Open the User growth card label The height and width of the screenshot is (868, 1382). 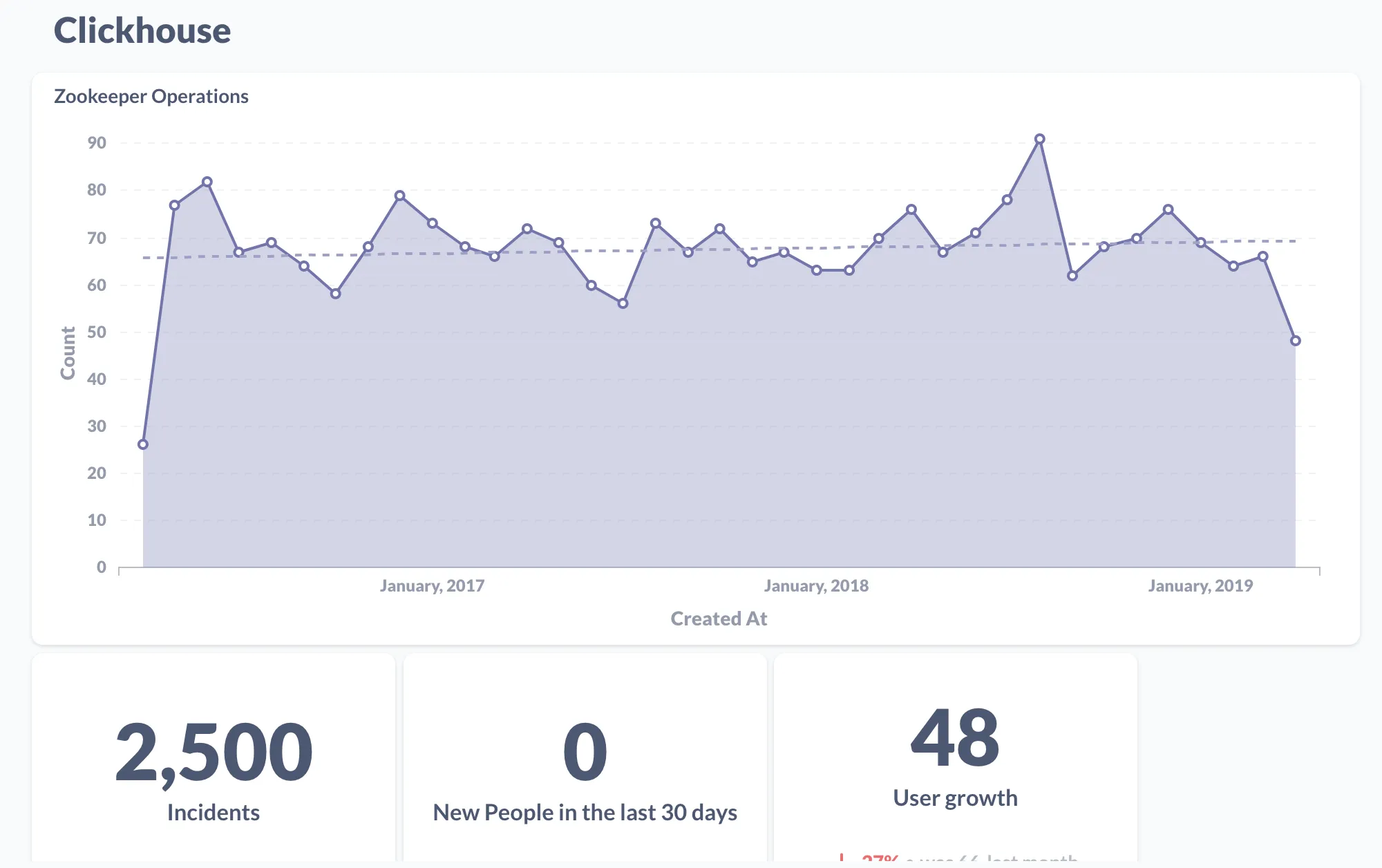(x=955, y=798)
